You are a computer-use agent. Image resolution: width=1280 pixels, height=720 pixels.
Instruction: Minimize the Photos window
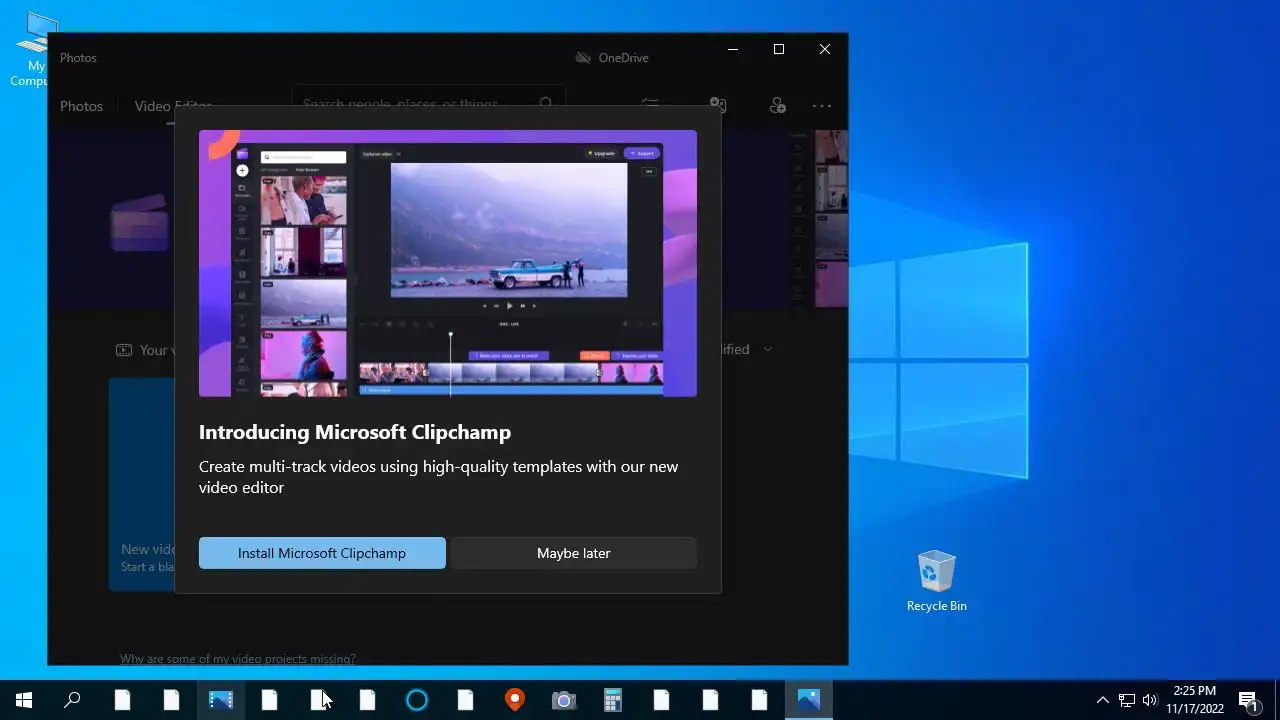tap(733, 49)
